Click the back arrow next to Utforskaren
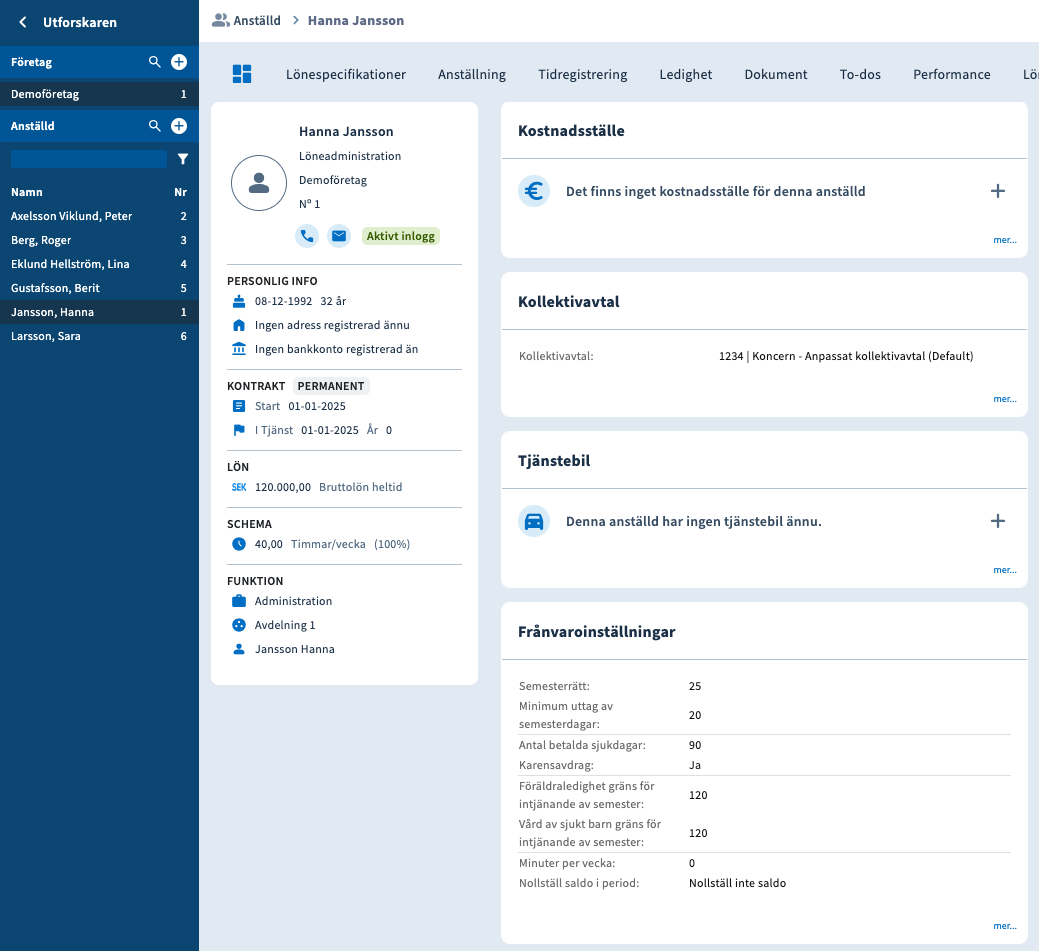This screenshot has height=951, width=1039. (x=23, y=22)
